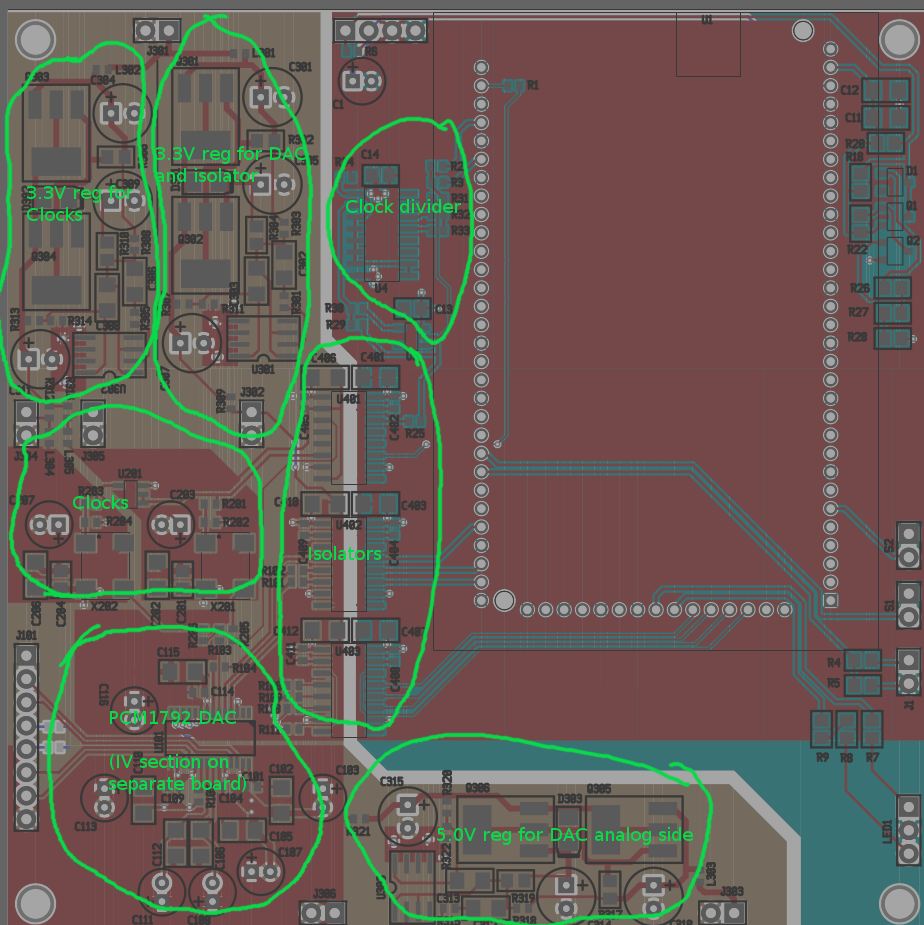Click the J1 two-pin connector footprint

coord(909,672)
